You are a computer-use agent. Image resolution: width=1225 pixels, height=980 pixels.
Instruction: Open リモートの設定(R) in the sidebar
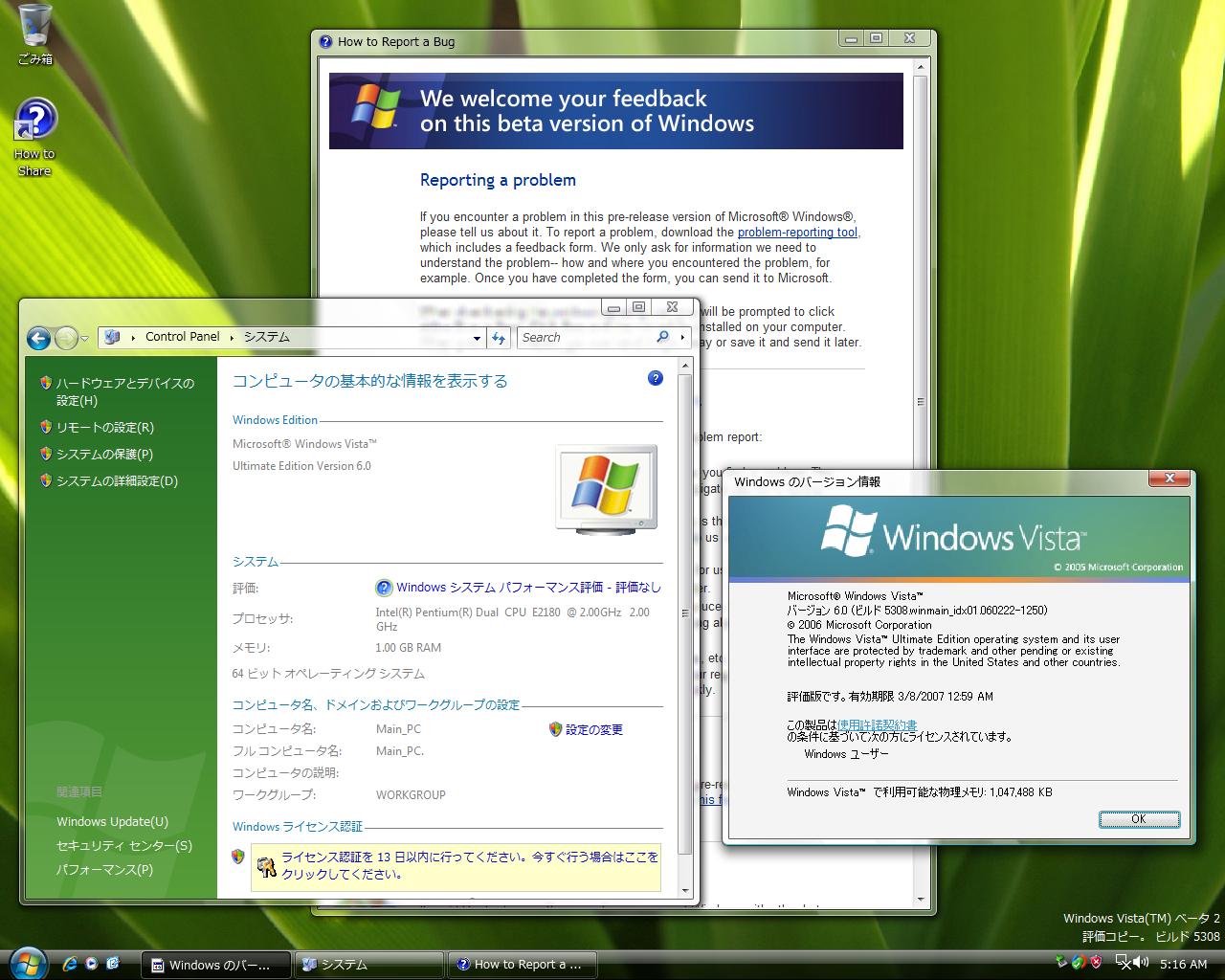click(x=104, y=428)
